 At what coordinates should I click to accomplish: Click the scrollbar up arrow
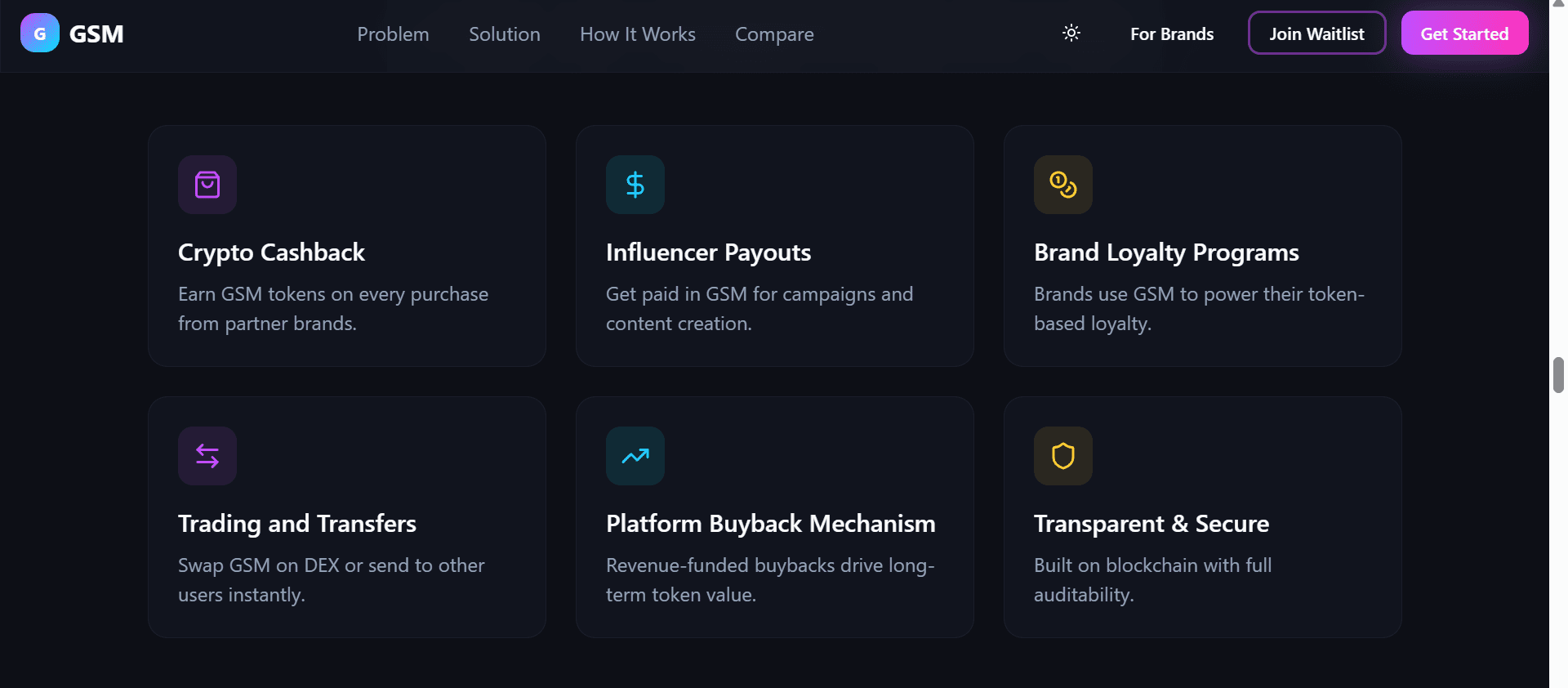[x=1558, y=4]
